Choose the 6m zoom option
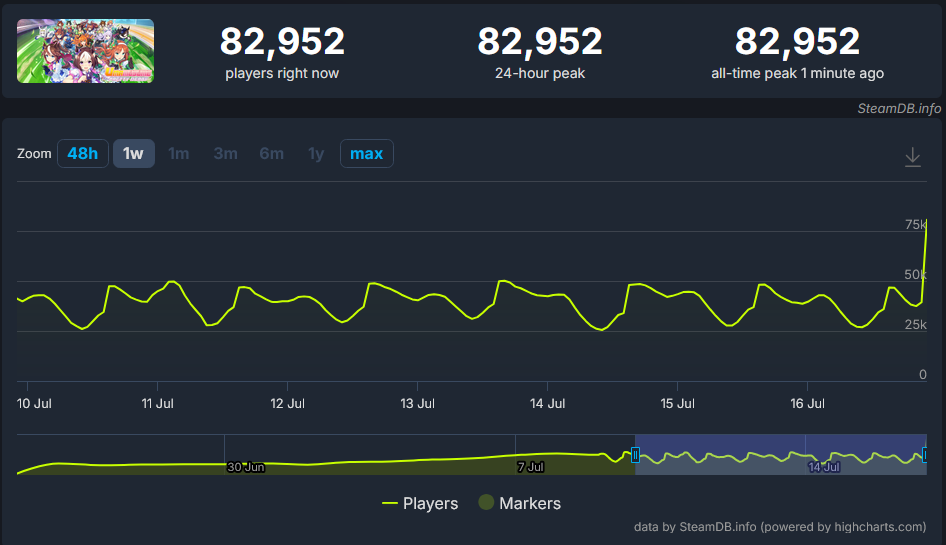The height and width of the screenshot is (545, 946). click(x=271, y=153)
